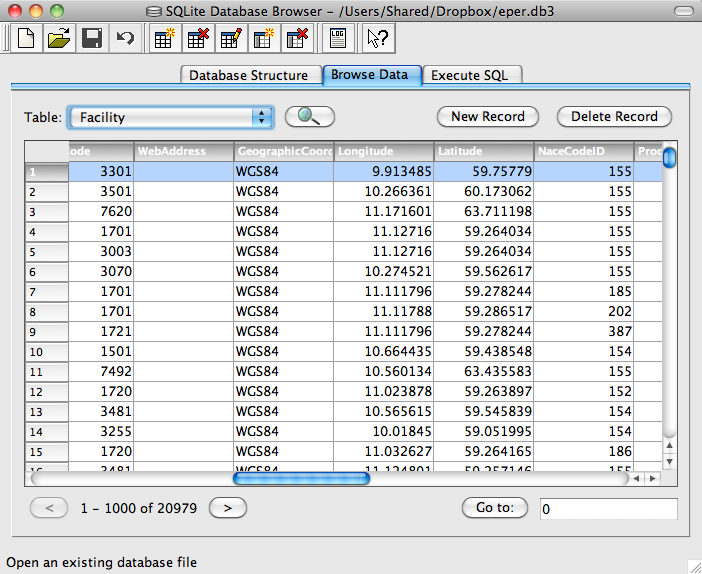Save database with floppy disk icon

tap(92, 40)
